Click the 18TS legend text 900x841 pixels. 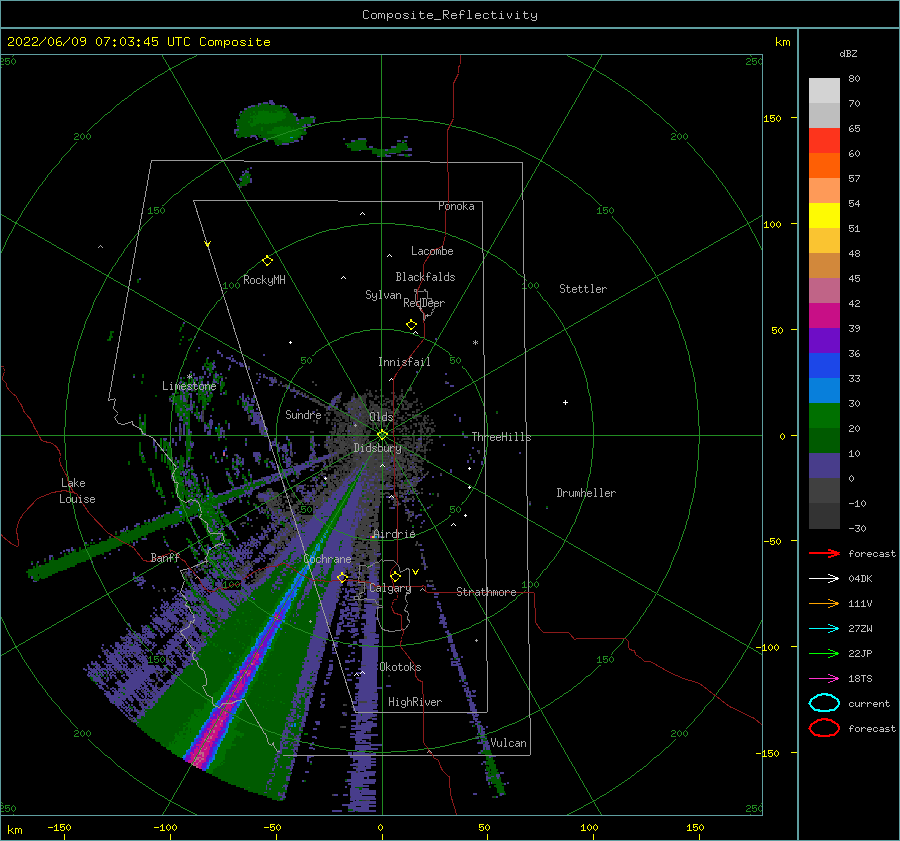[860, 679]
